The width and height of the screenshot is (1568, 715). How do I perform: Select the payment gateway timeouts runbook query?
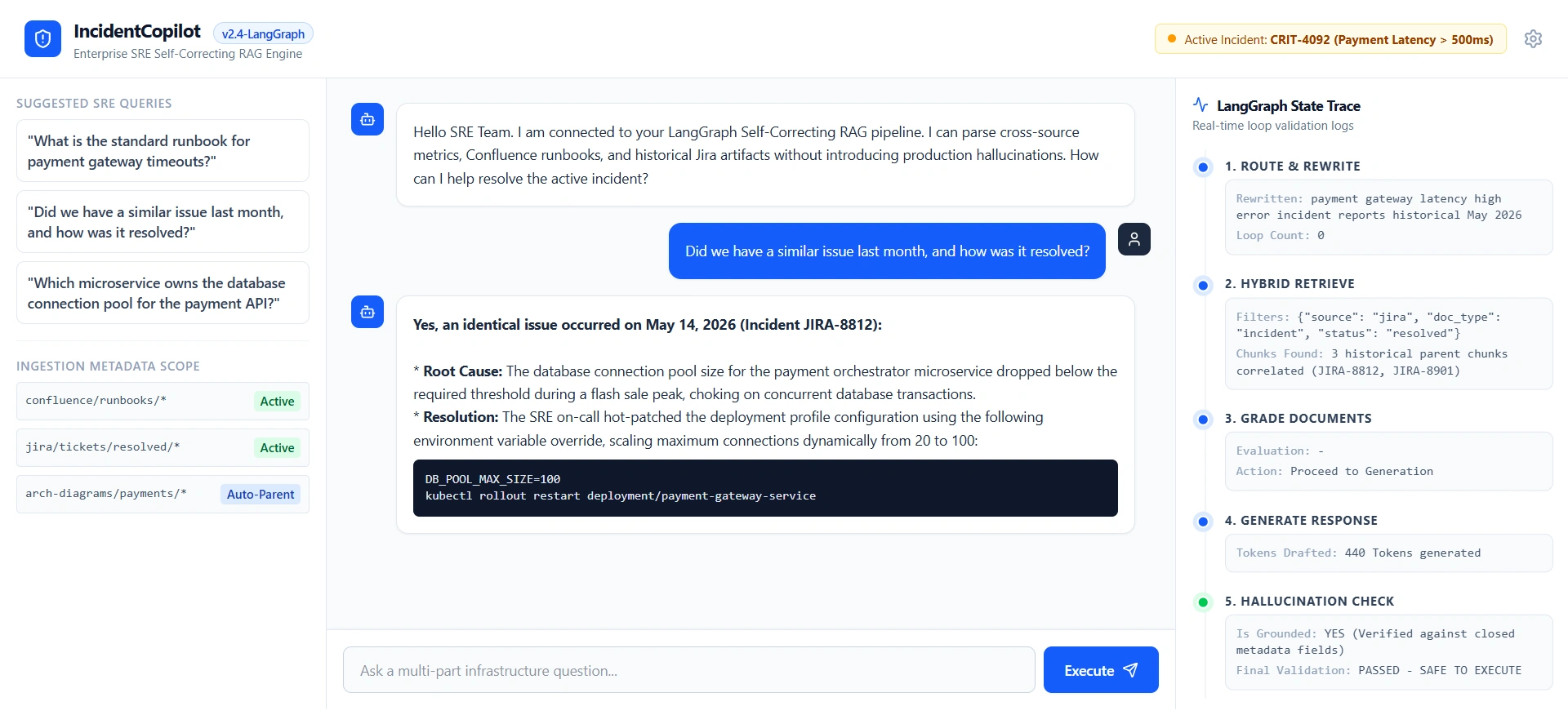[x=163, y=151]
